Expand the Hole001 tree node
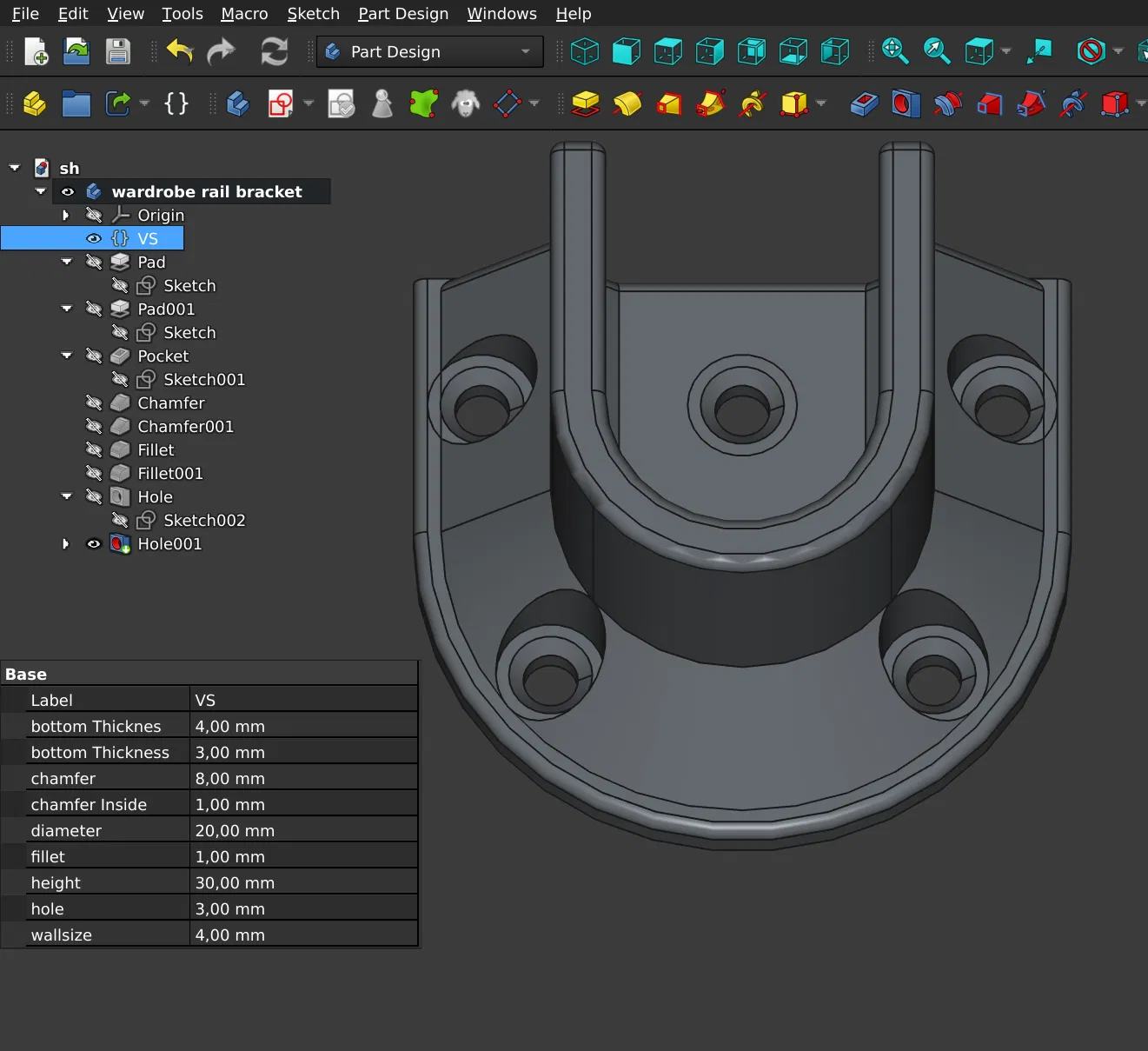 coord(66,544)
